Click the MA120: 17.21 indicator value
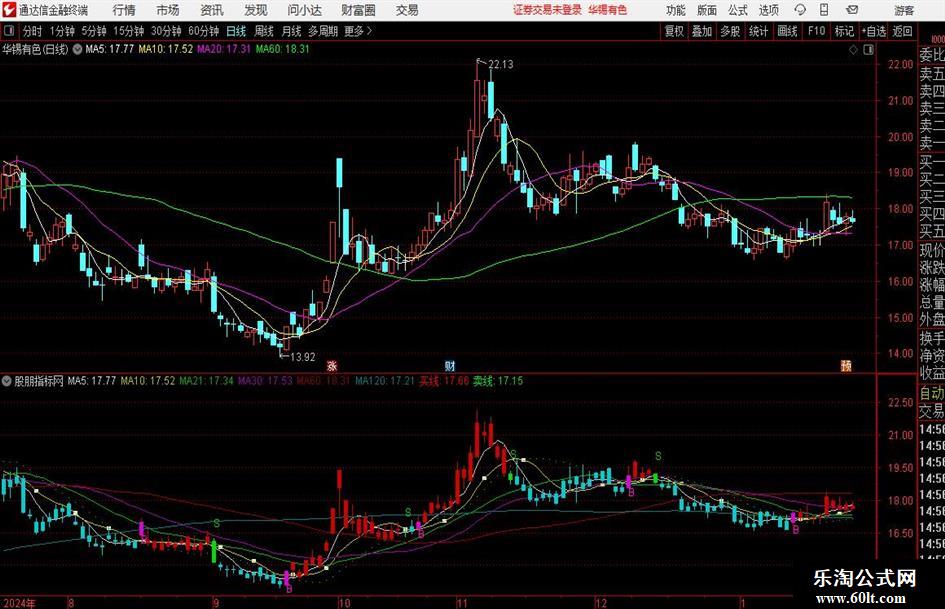The width and height of the screenshot is (945, 609). (x=385, y=381)
